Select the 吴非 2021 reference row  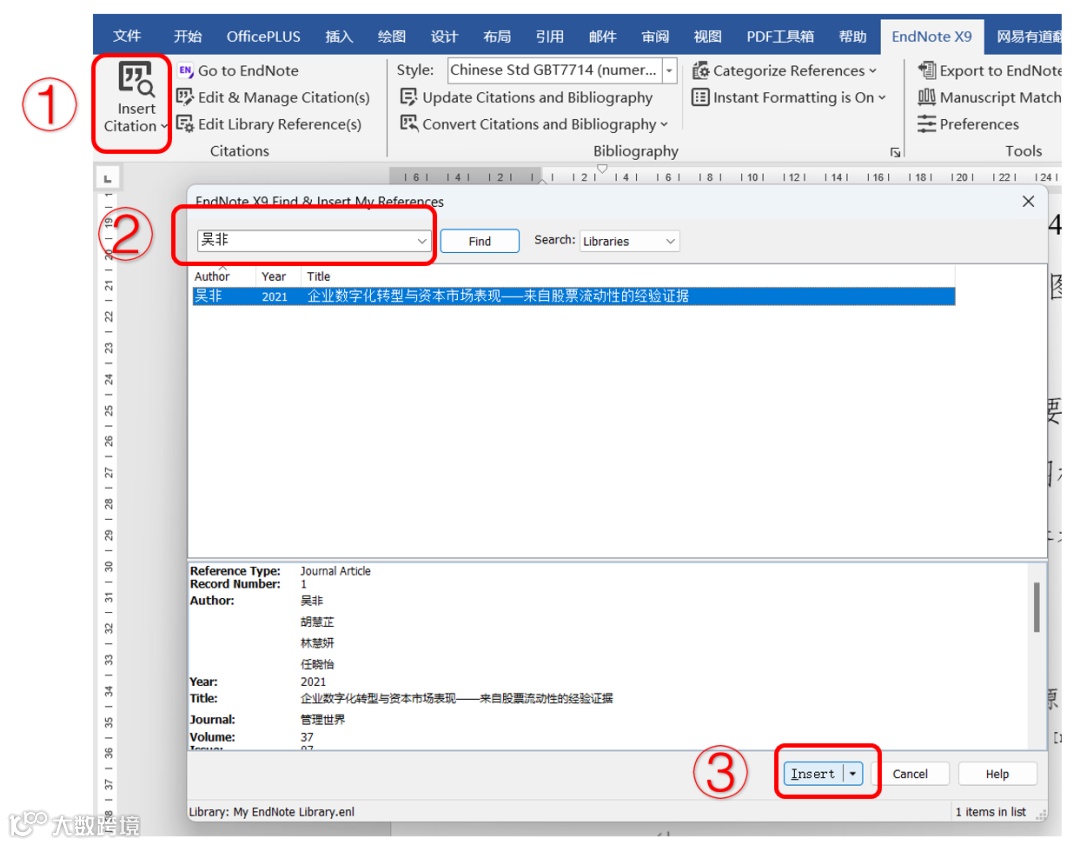click(x=573, y=296)
